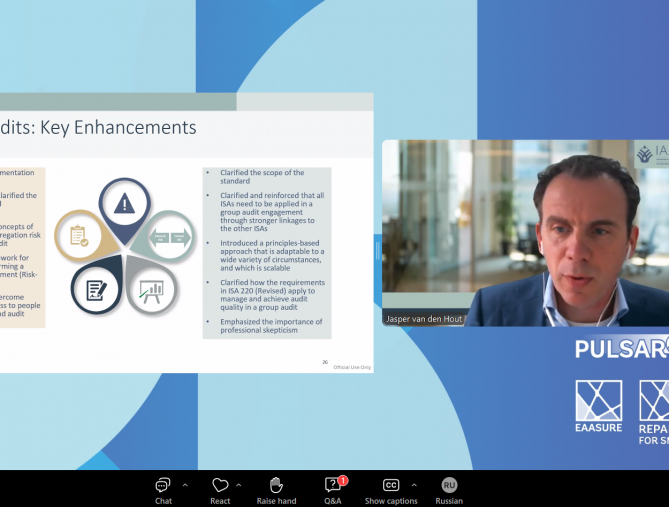Viewport: 669px width, 507px height.
Task: Click the React heart icon
Action: pyautogui.click(x=220, y=486)
